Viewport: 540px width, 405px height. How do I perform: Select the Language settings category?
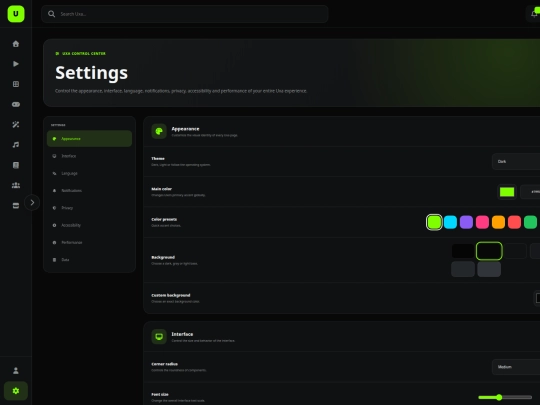[89, 173]
